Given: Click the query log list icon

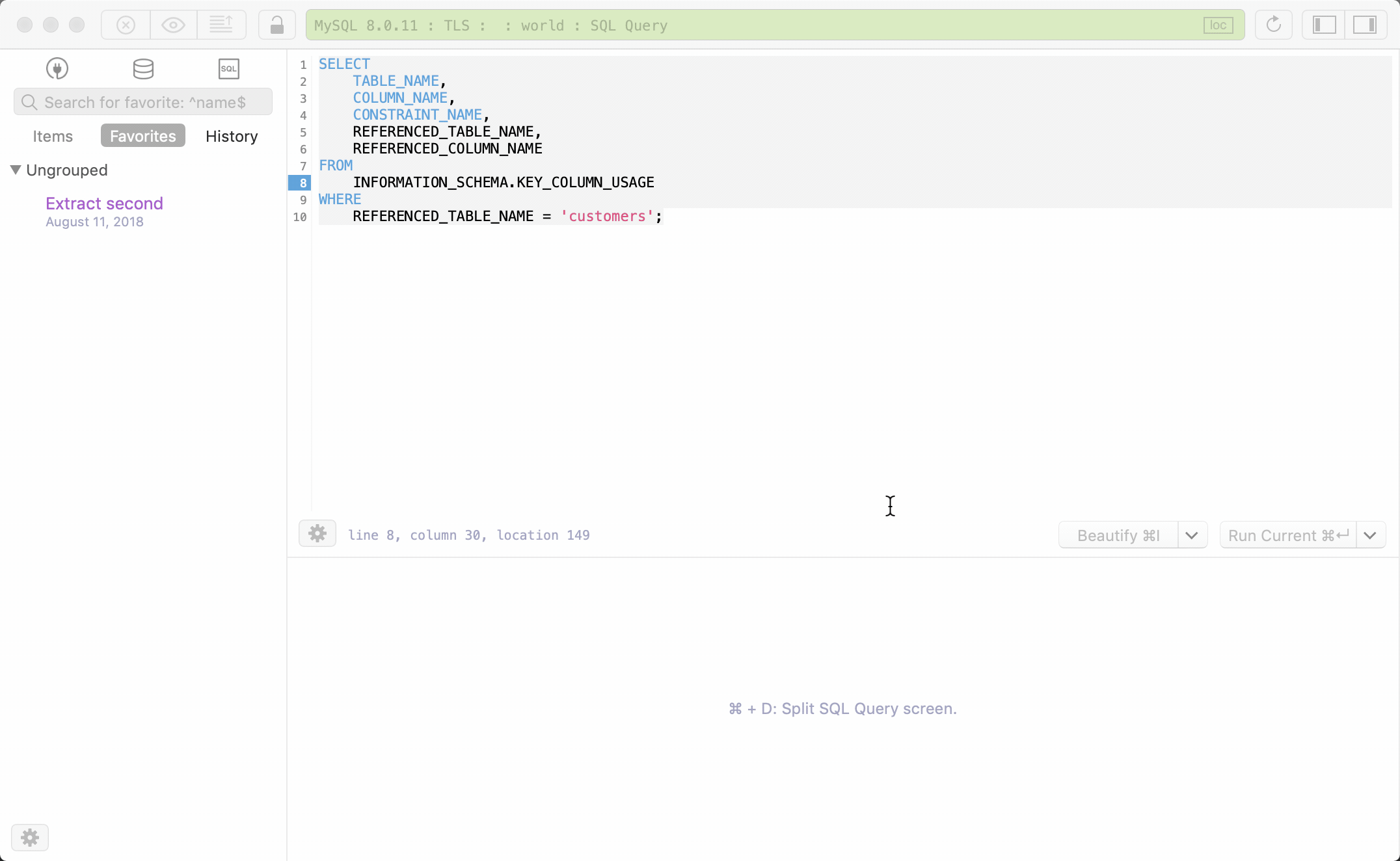Looking at the screenshot, I should 221,25.
